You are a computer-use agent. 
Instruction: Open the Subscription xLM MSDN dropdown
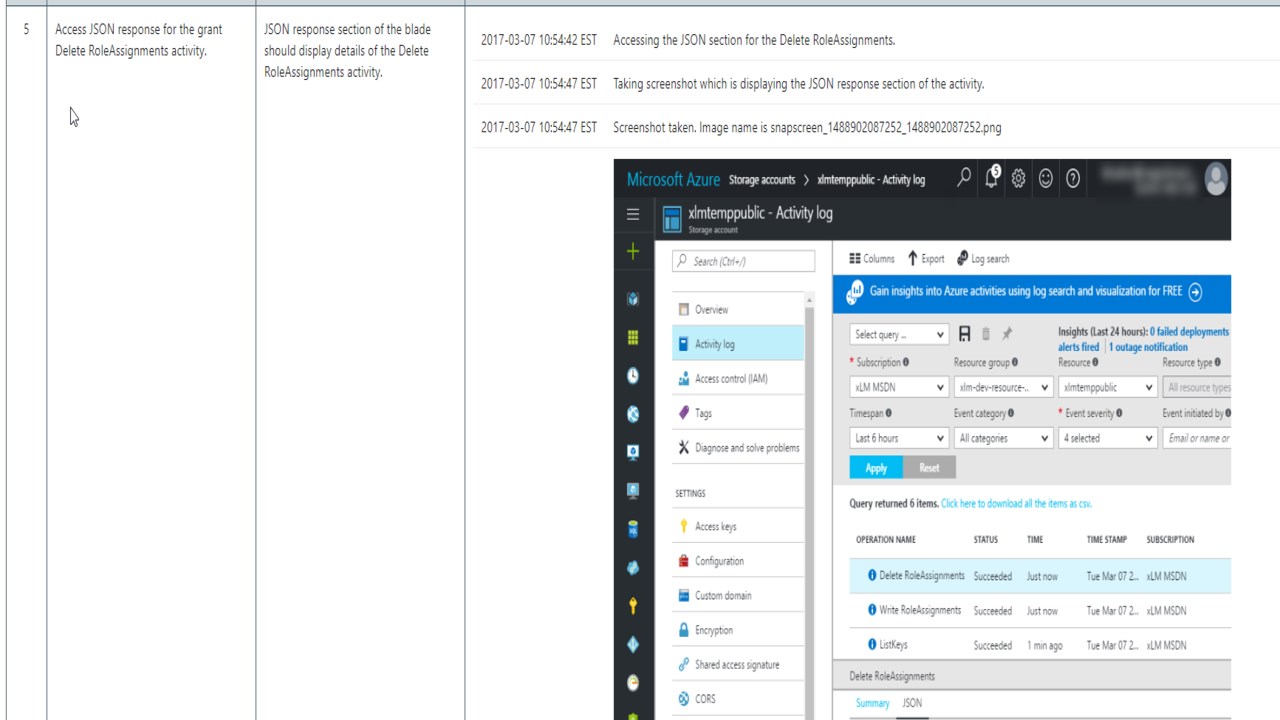click(899, 387)
